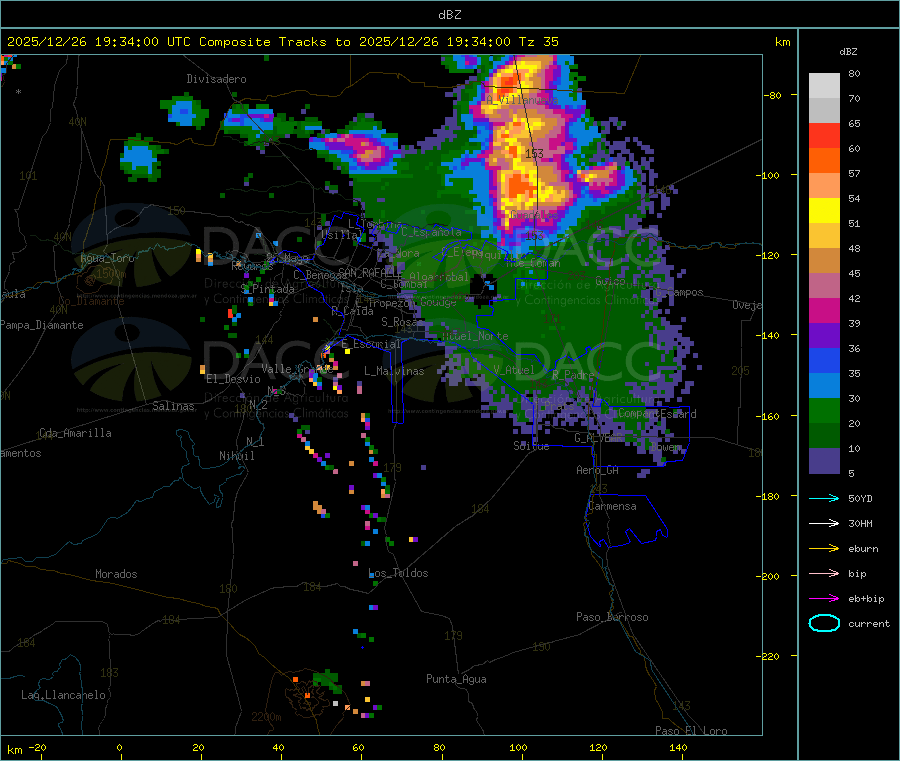This screenshot has height=761, width=900.
Task: Click the 'Lag.Llancanelo' map label
Action: pos(63,695)
